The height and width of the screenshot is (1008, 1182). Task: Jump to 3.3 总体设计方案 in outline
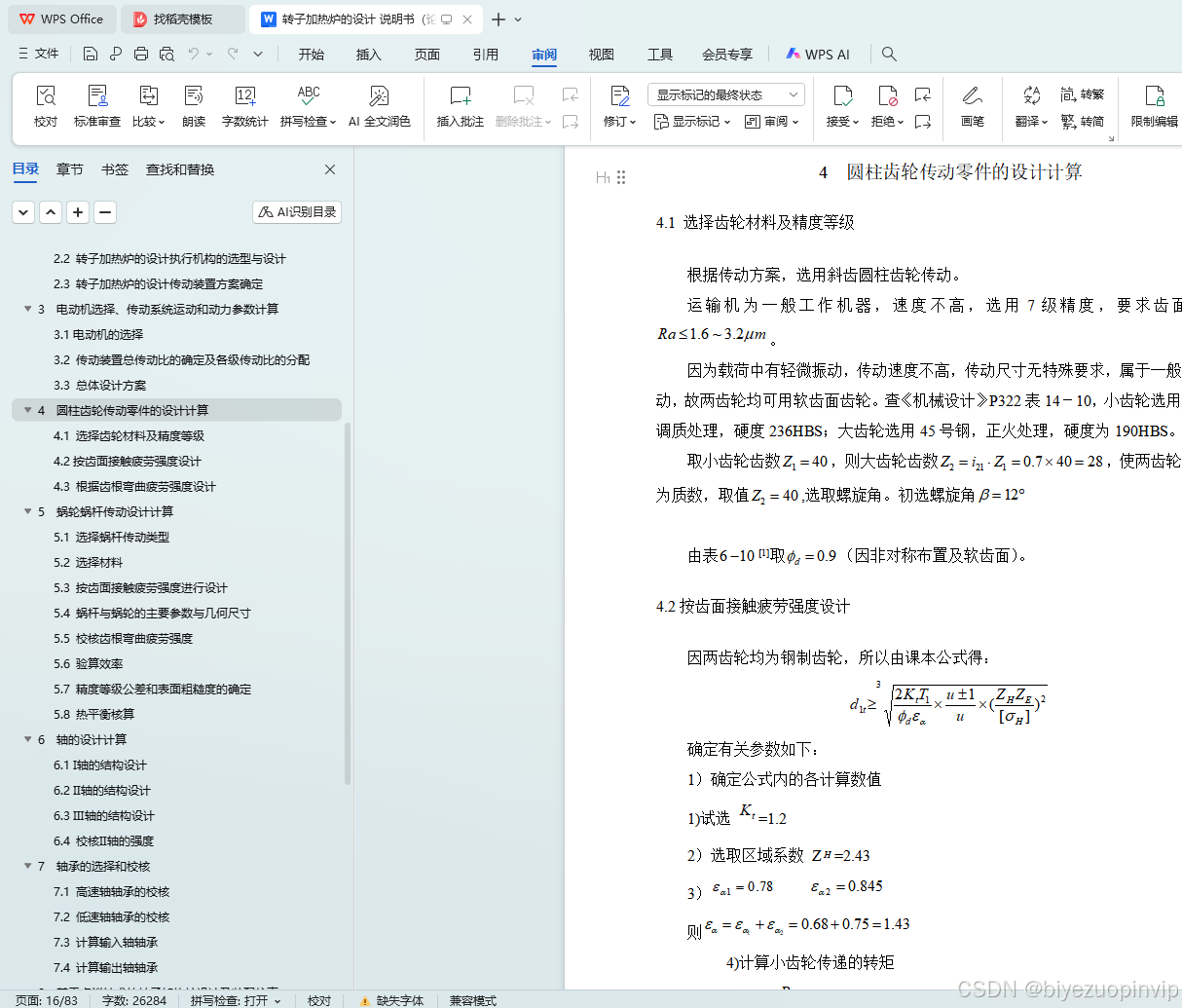(x=100, y=385)
